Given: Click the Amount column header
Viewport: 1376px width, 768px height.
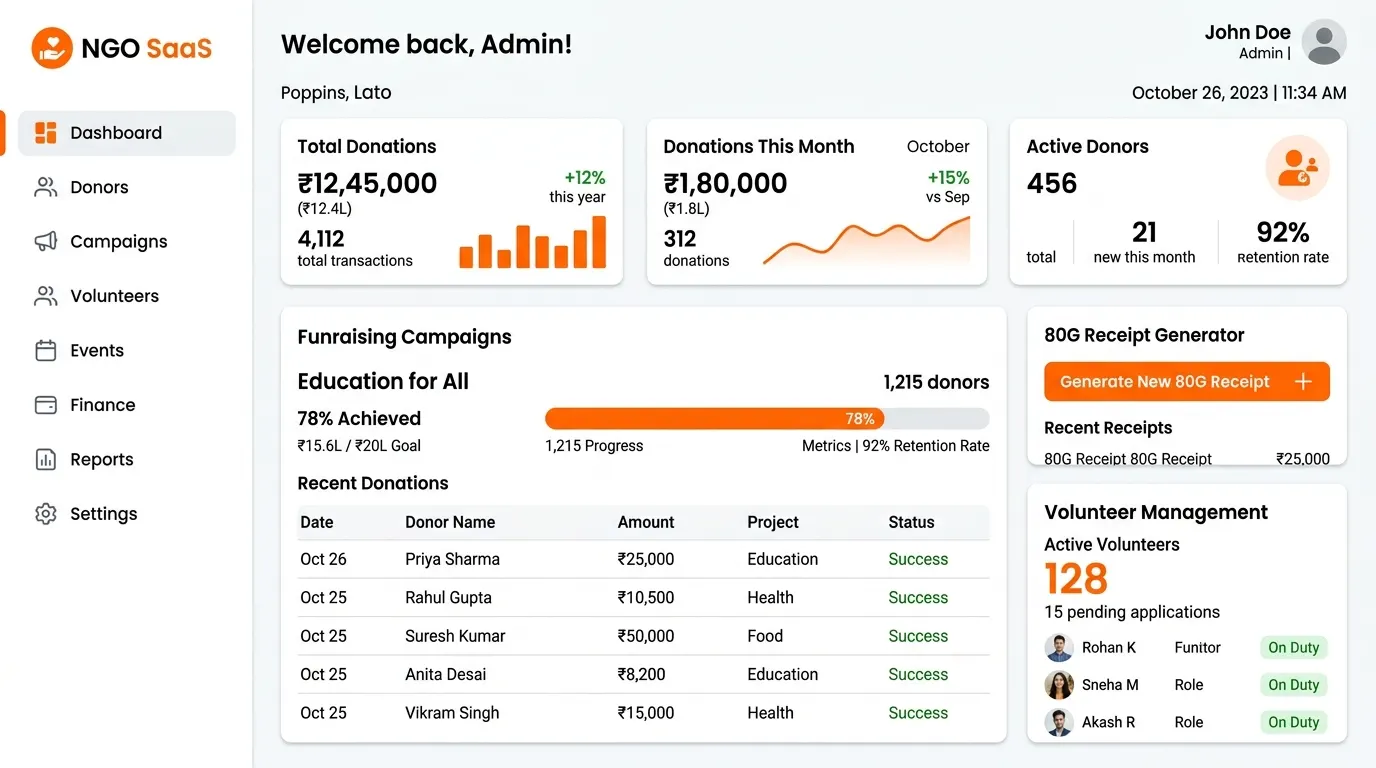Looking at the screenshot, I should (646, 522).
